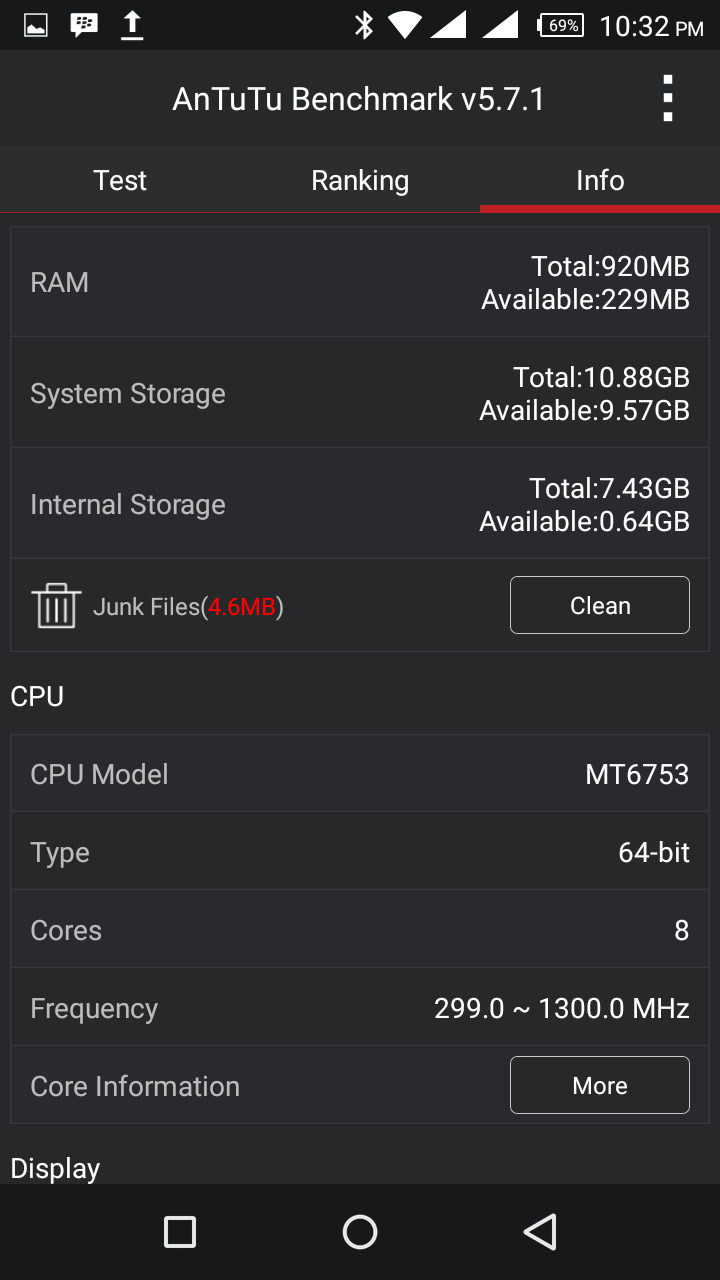Open the three-dot overflow menu
The height and width of the screenshot is (1280, 720).
click(667, 98)
